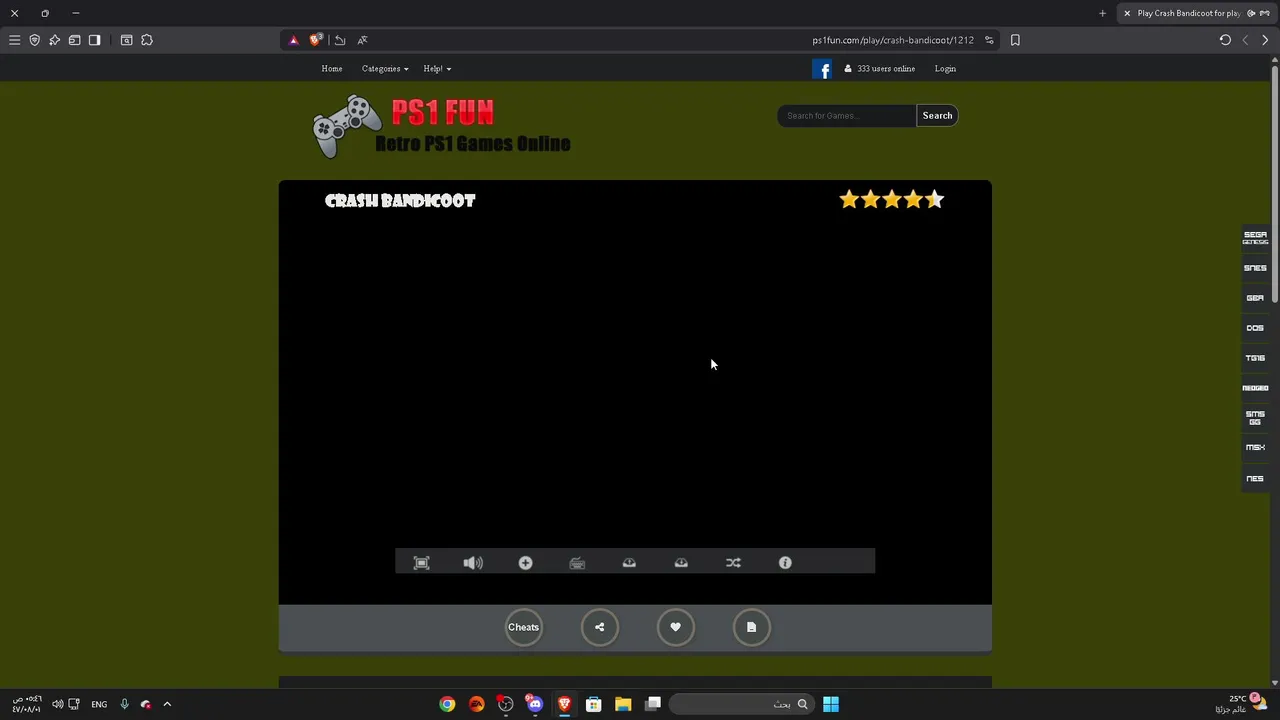Go to the Home menu item

[x=332, y=69]
